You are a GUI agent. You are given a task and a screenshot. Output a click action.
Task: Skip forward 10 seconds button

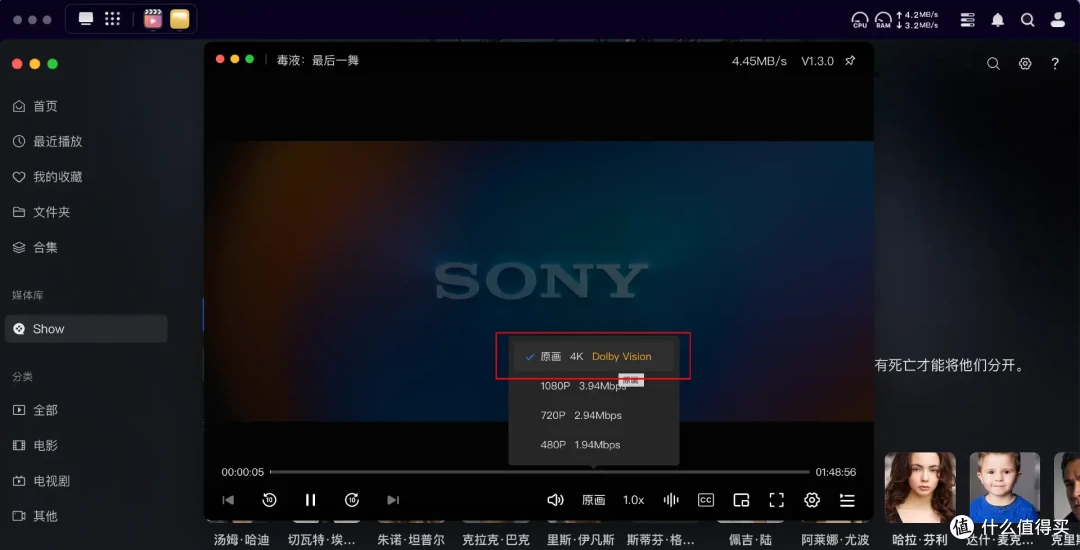point(352,500)
